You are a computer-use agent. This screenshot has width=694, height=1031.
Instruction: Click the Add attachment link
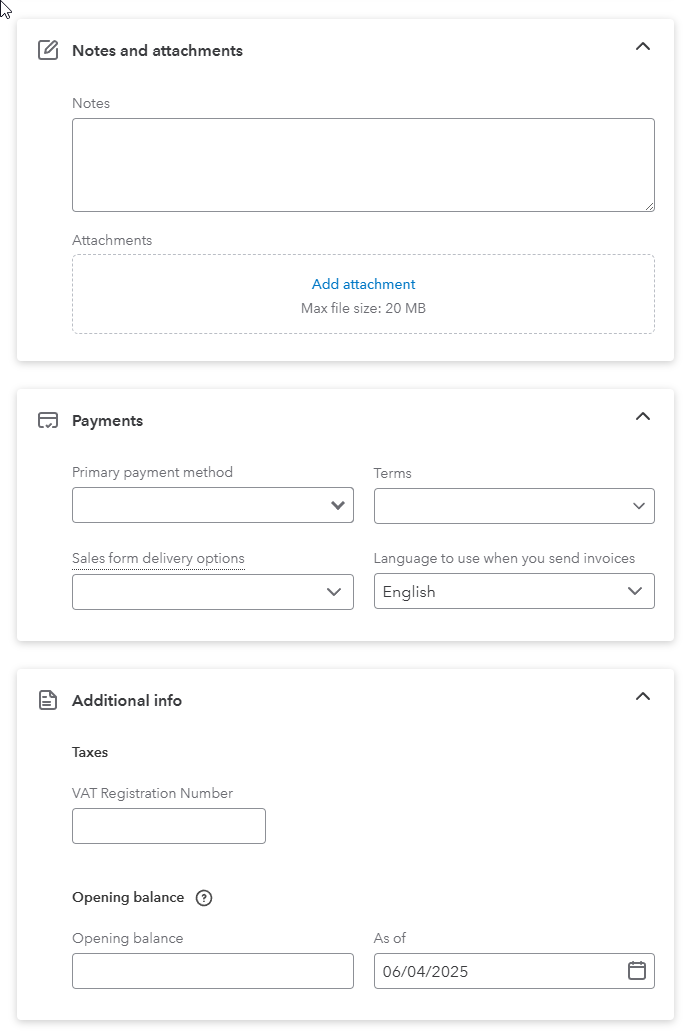(x=363, y=284)
